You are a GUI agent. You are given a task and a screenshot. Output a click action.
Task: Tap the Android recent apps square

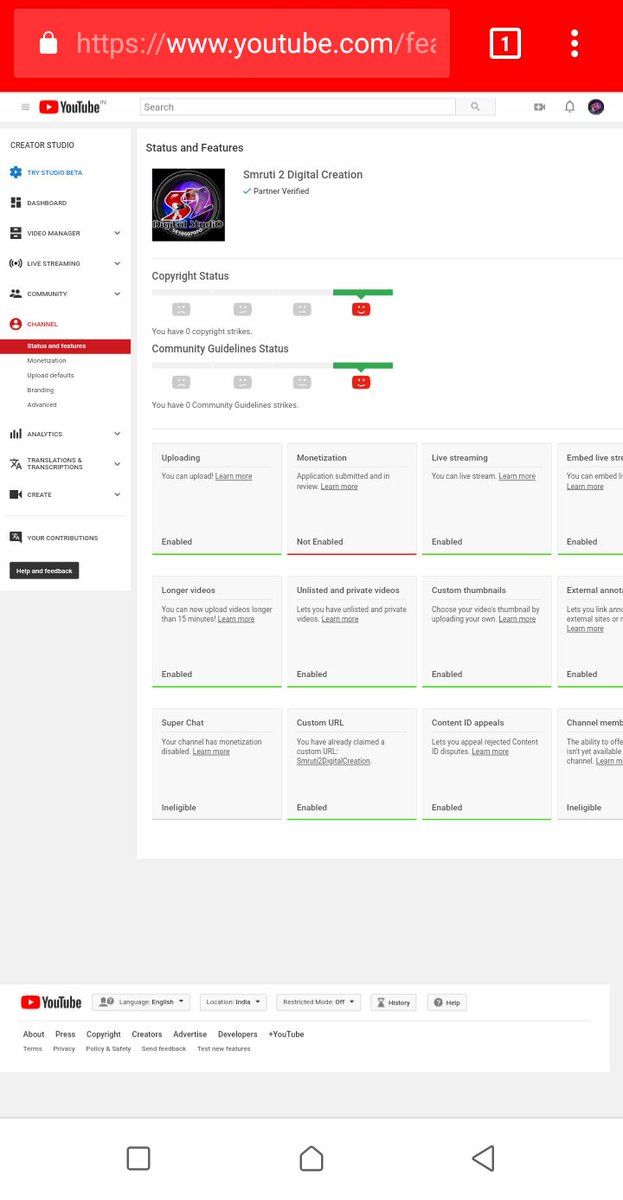tap(138, 1158)
